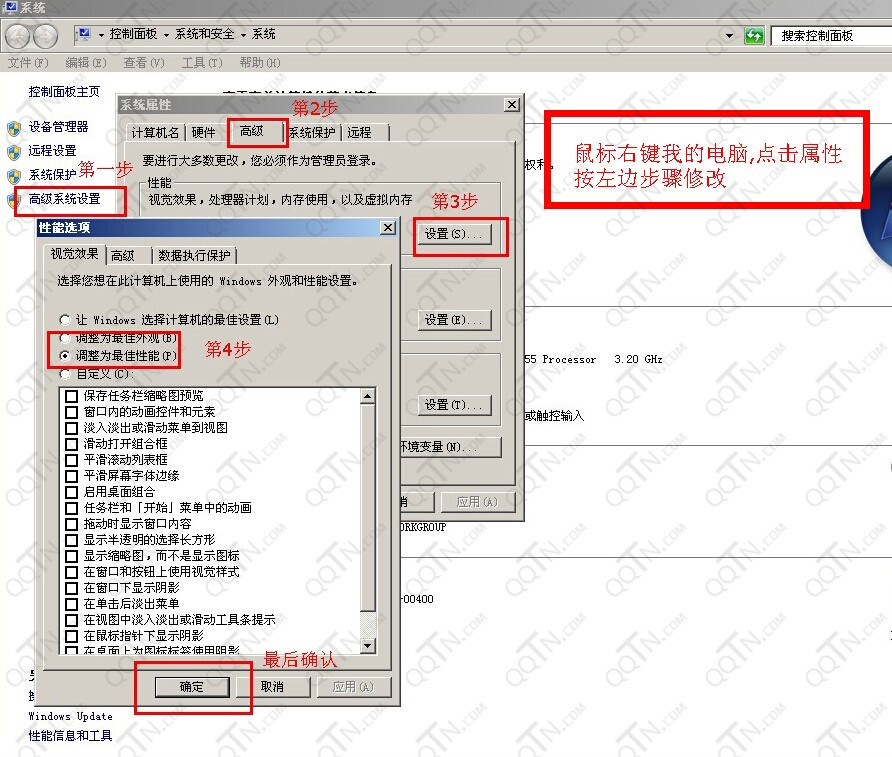Expand the breadcrumb arrow after 系统和安全
Viewport: 892px width, 757px height.
tap(243, 35)
